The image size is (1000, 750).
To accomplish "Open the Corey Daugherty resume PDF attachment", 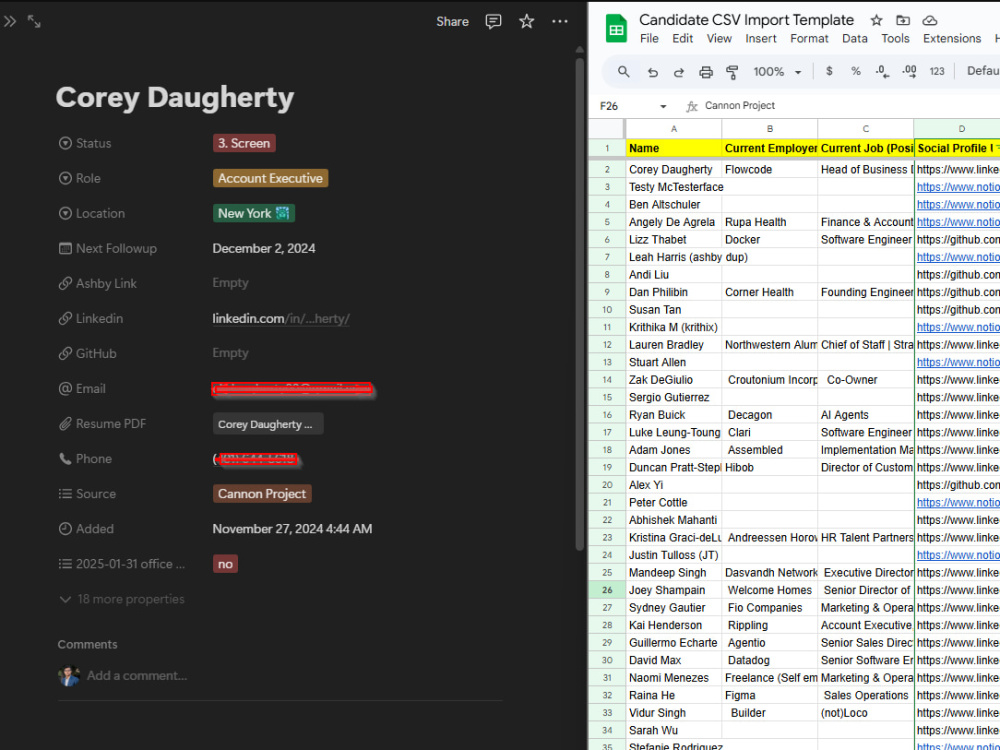I will [x=268, y=424].
